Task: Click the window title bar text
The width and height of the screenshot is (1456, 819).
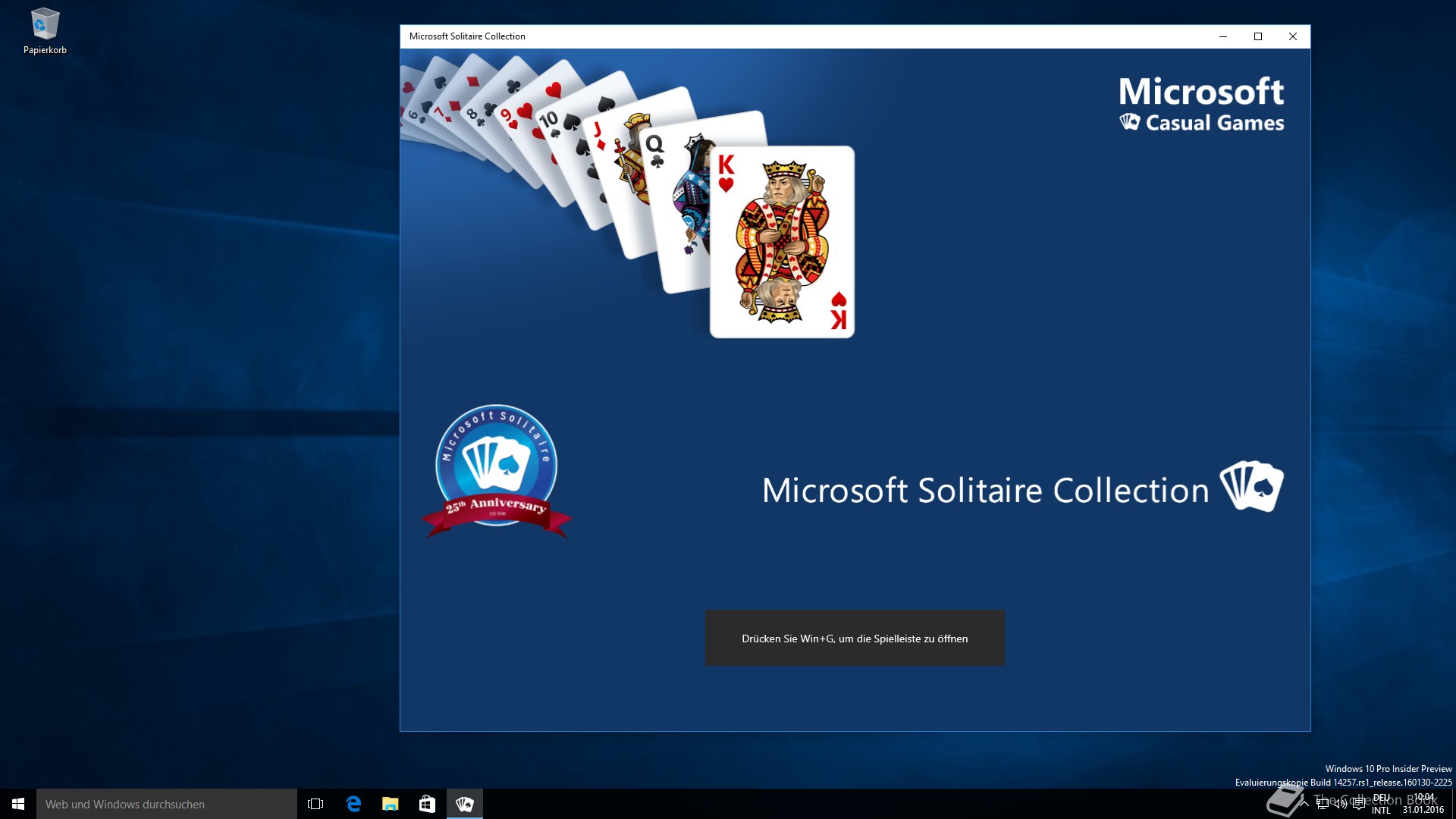Action: (x=467, y=36)
